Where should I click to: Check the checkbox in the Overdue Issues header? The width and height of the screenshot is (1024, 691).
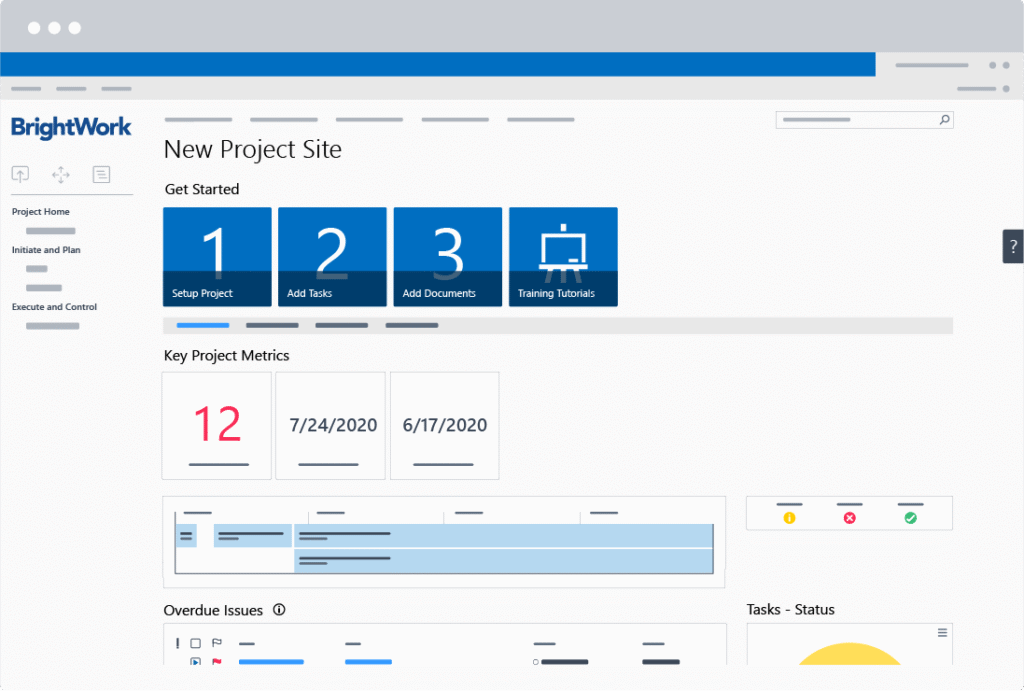pos(195,643)
